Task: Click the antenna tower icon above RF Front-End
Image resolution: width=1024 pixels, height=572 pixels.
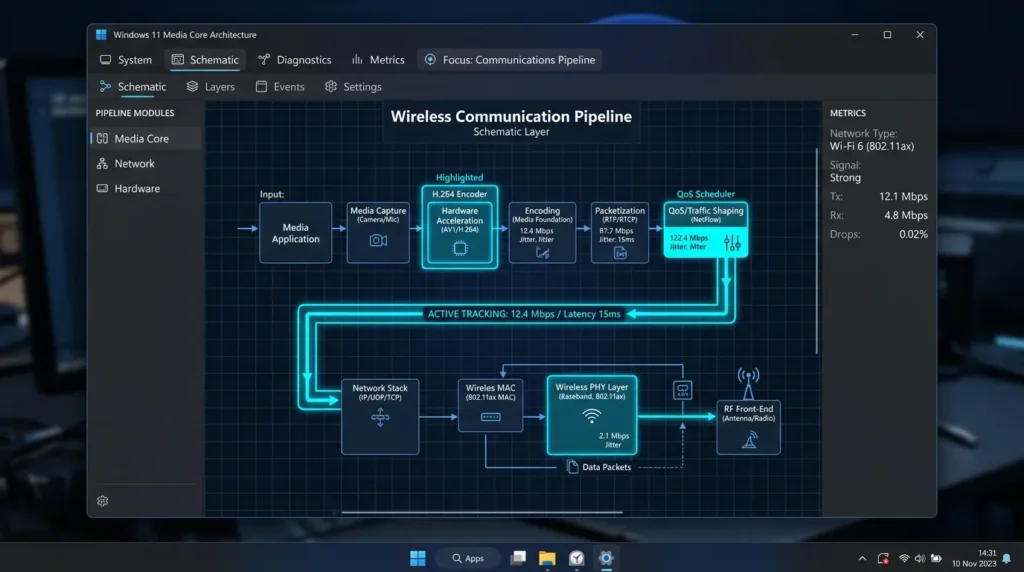Action: (x=748, y=383)
